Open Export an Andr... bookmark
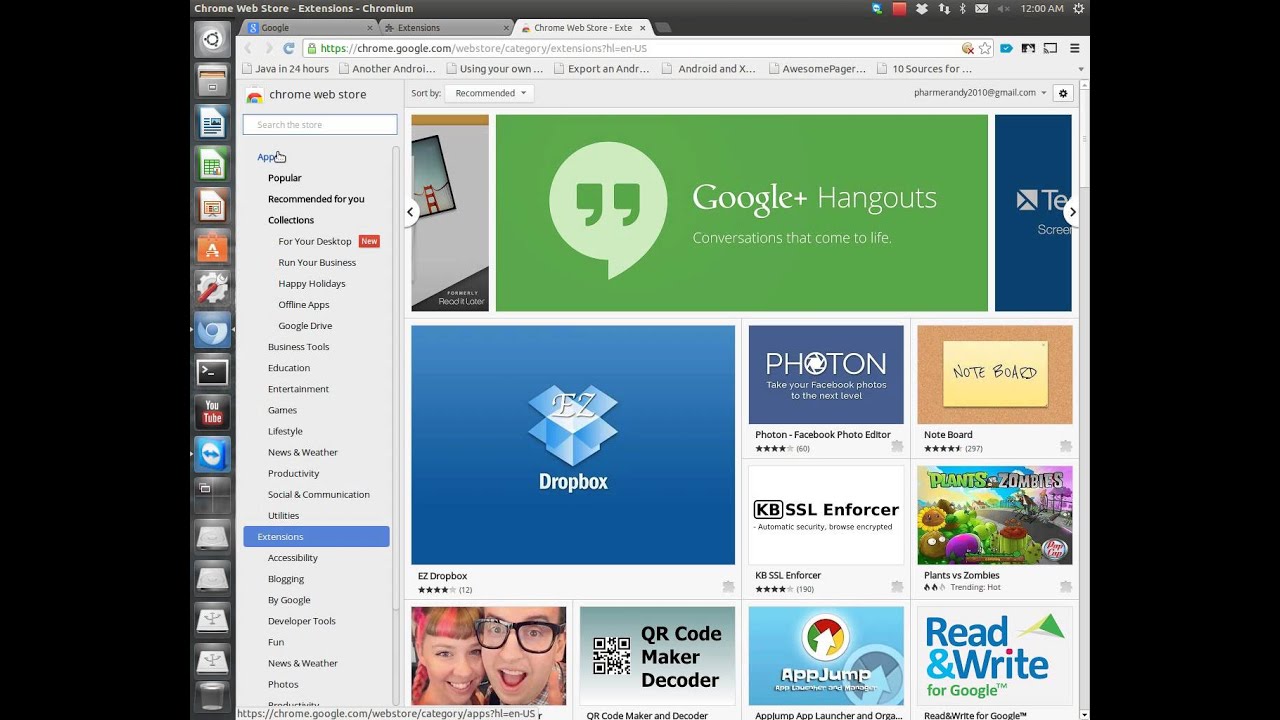Image resolution: width=1280 pixels, height=720 pixels. pyautogui.click(x=600, y=69)
